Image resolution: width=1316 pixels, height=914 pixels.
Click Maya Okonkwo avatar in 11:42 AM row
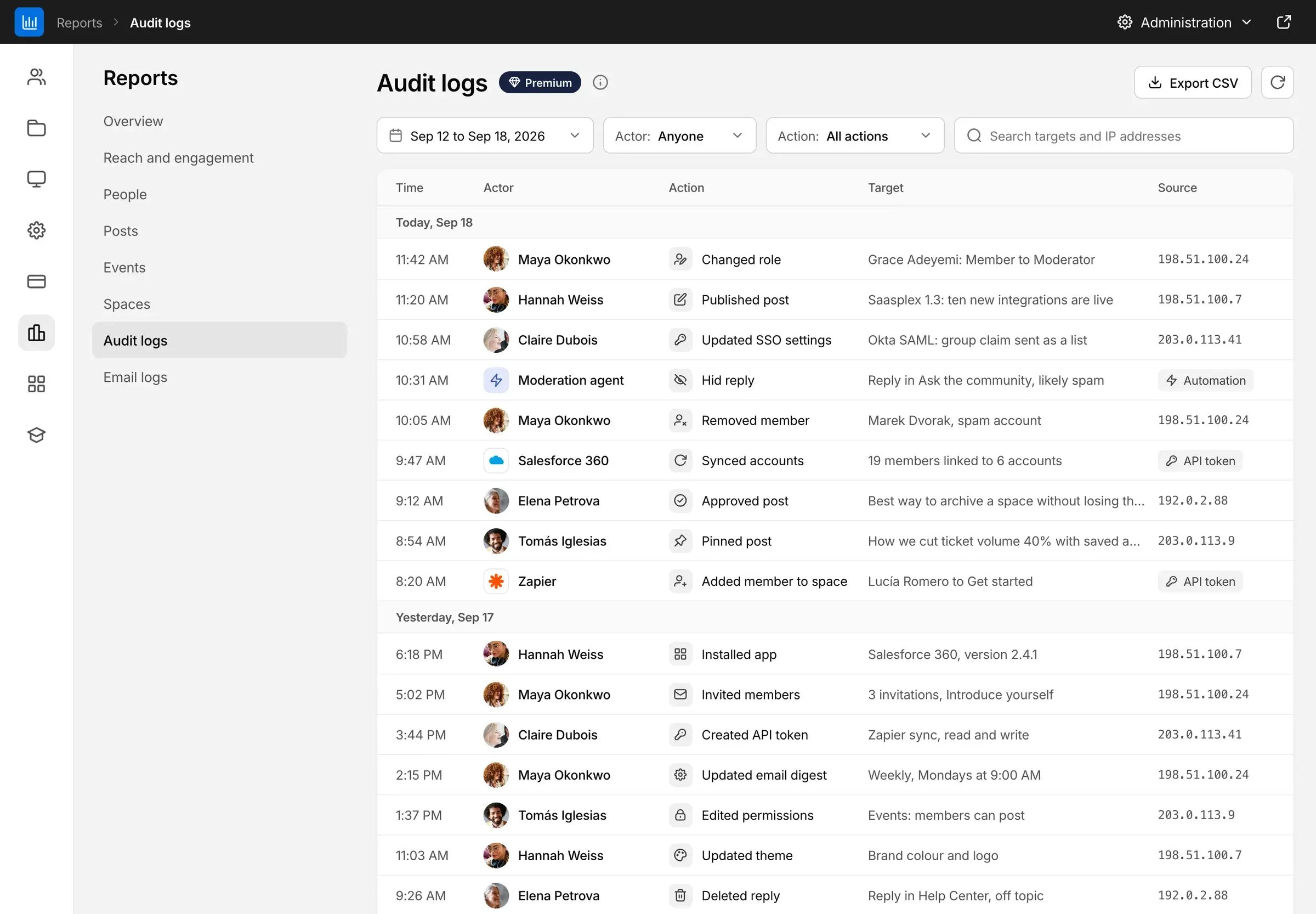[x=496, y=259]
